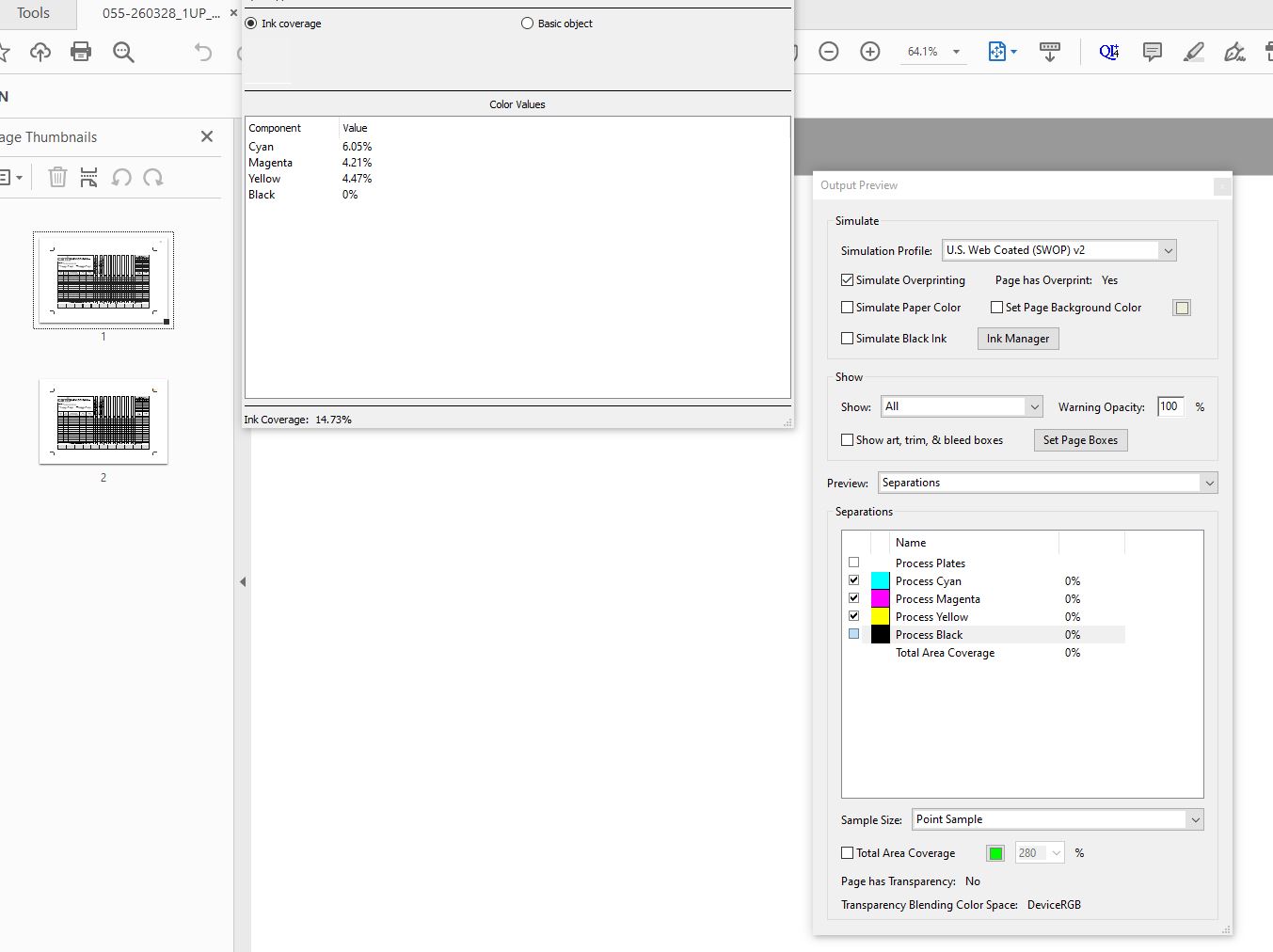
Task: Click the zoom out minus icon
Action: click(828, 52)
